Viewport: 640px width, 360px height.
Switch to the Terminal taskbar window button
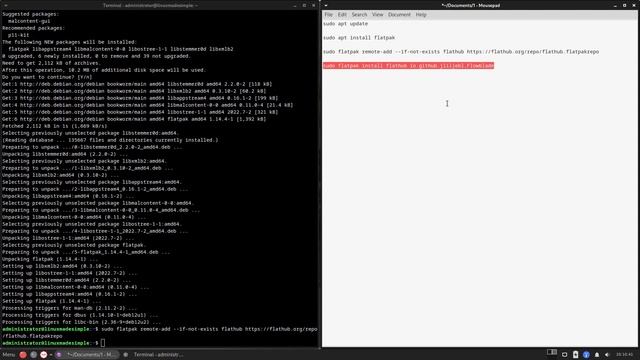[153, 355]
